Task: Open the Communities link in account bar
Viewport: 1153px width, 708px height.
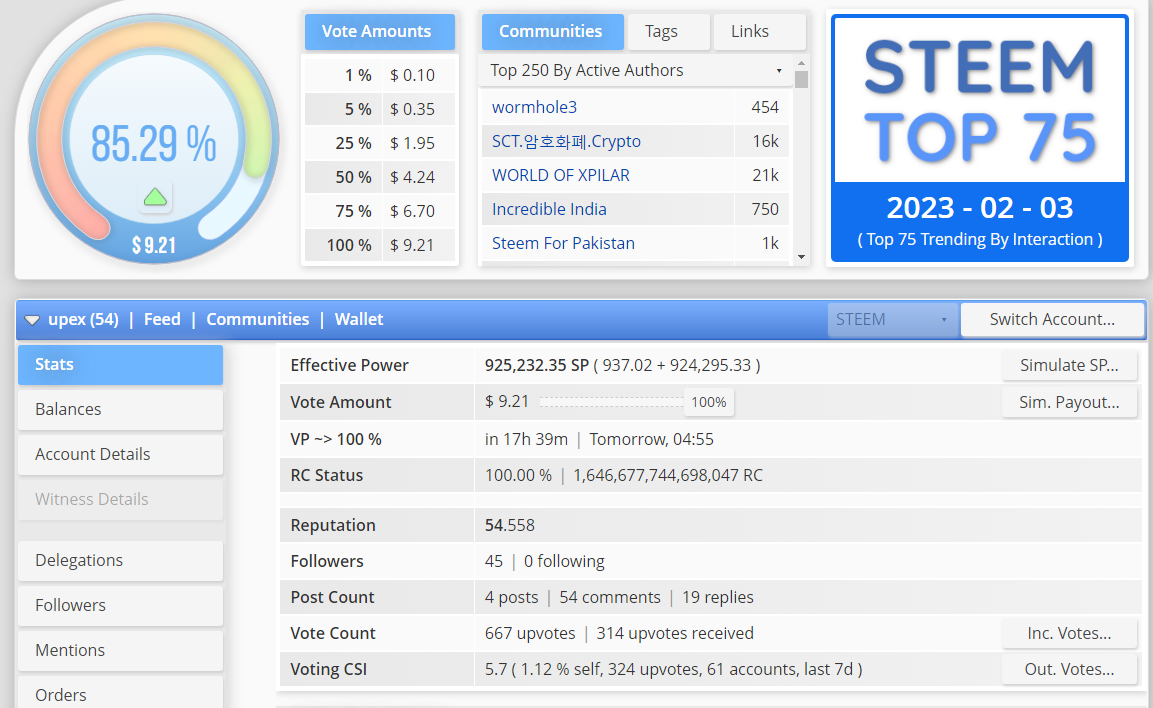Action: click(257, 320)
